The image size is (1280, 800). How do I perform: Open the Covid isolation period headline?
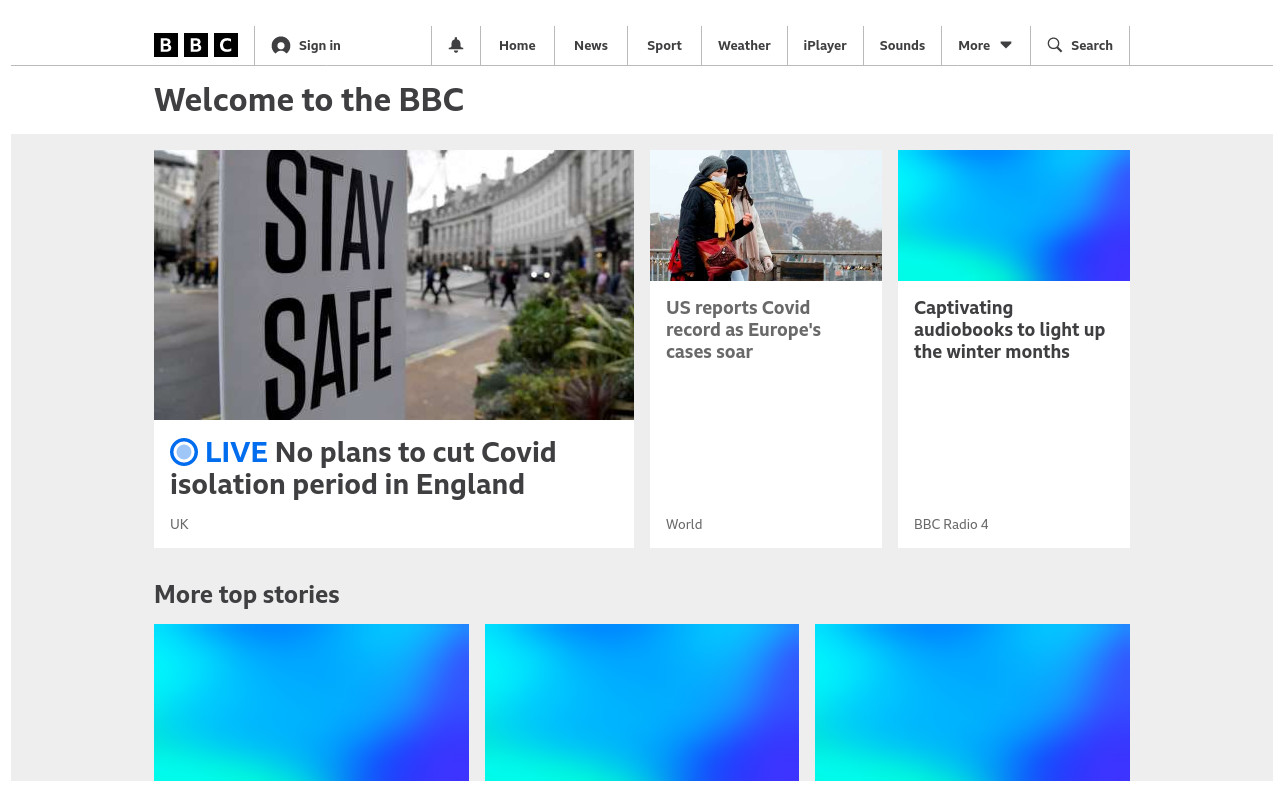coord(380,468)
